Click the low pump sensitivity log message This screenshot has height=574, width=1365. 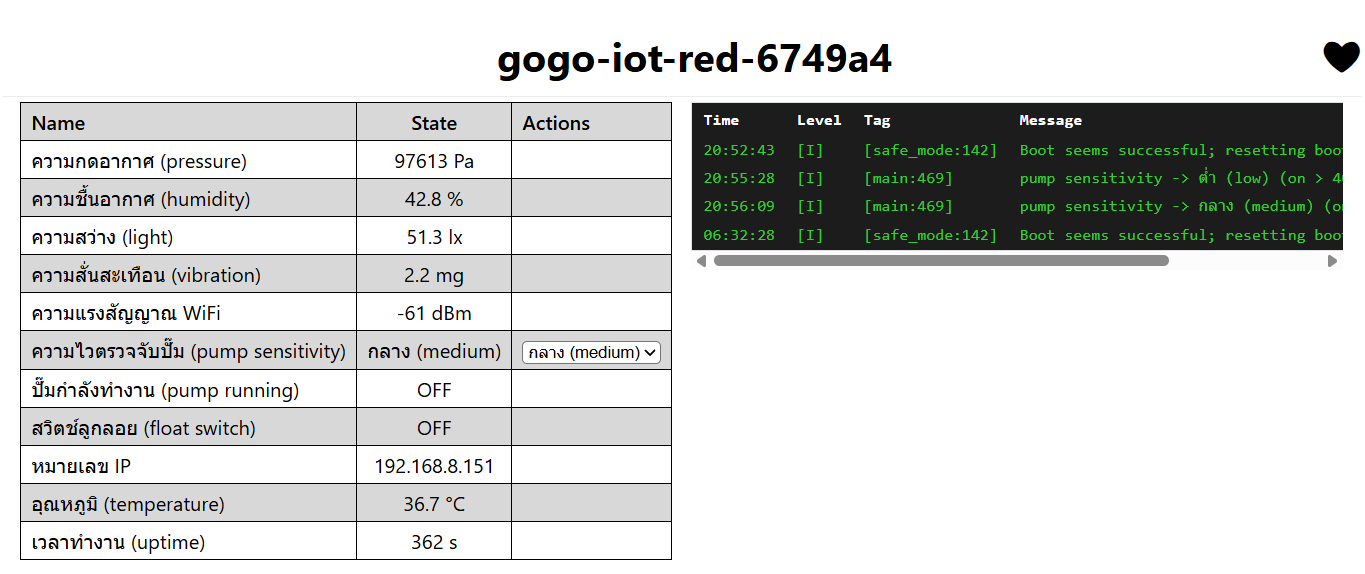(1181, 178)
